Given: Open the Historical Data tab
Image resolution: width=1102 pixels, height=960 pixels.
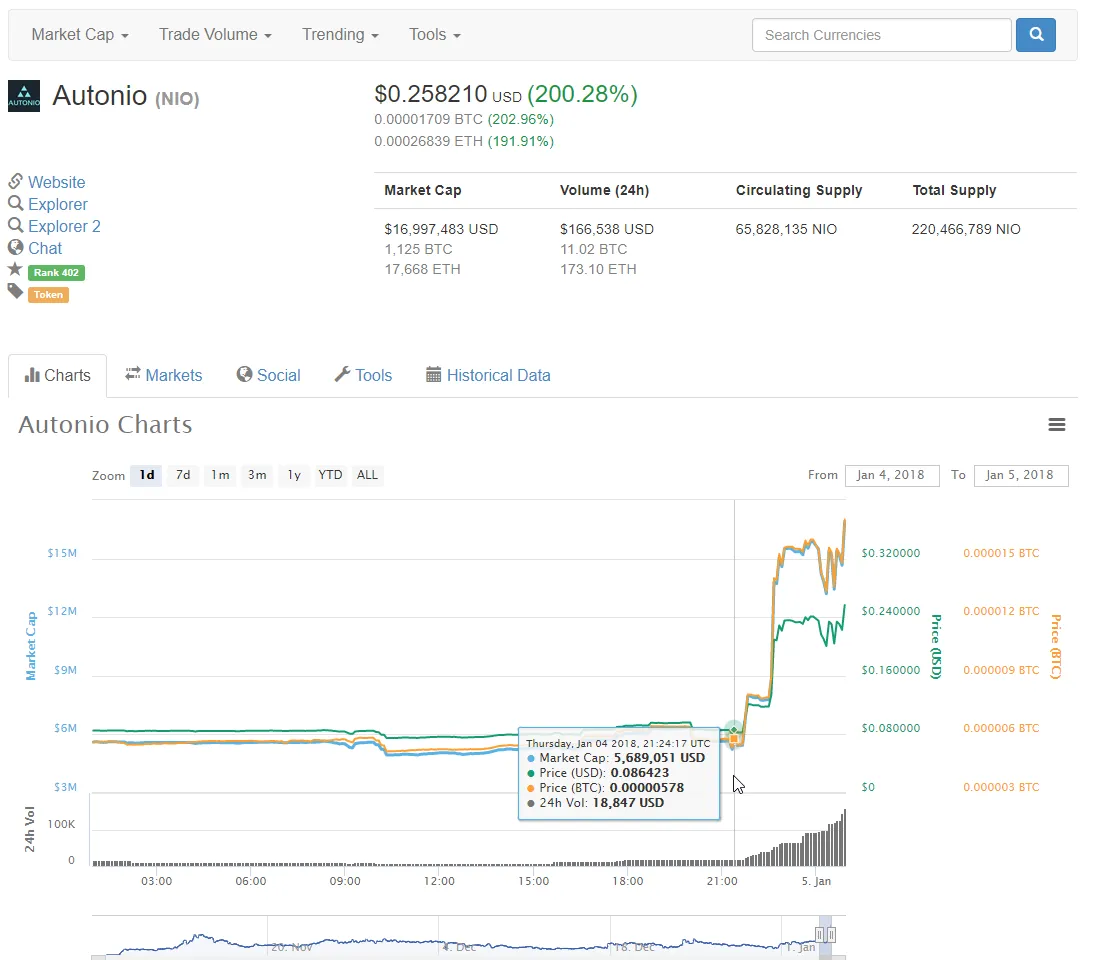Looking at the screenshot, I should click(488, 375).
